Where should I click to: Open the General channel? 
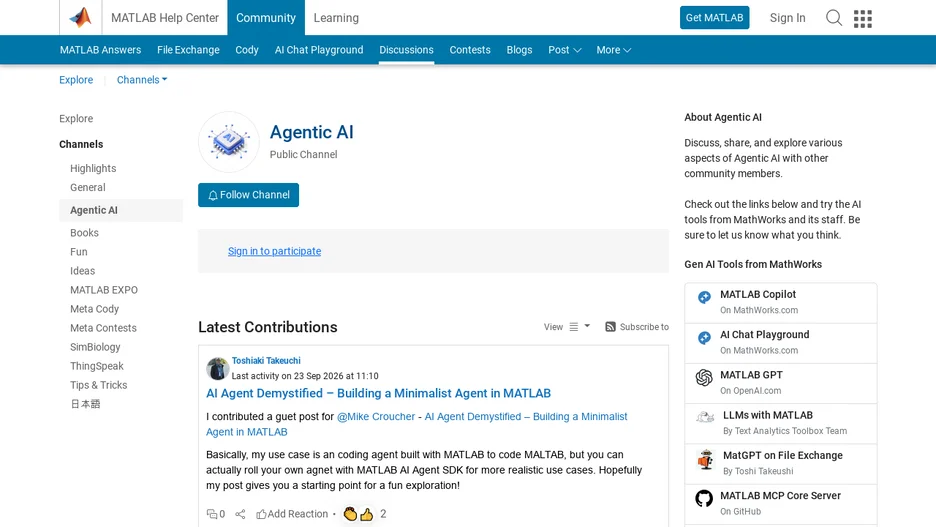[x=88, y=187]
